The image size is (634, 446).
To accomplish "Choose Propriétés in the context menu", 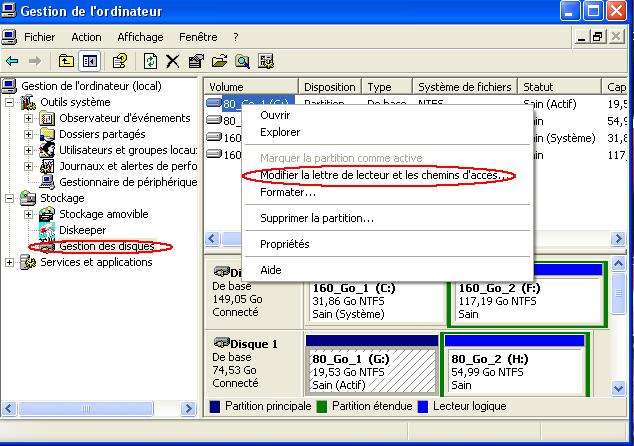I will coord(387,244).
